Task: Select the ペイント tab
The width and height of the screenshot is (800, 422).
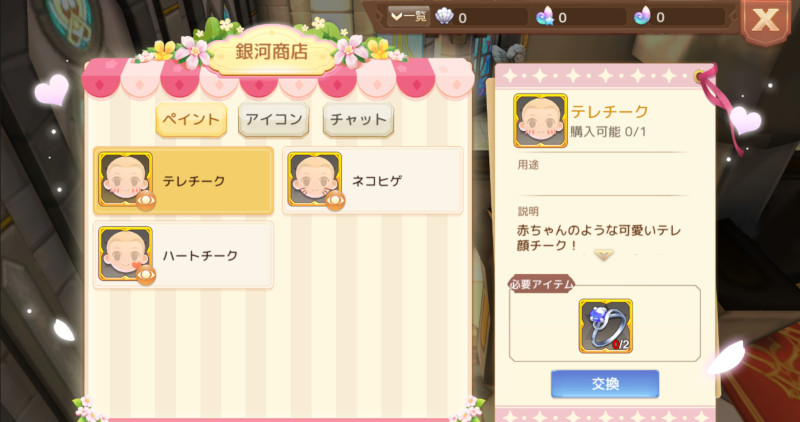Action: [191, 120]
